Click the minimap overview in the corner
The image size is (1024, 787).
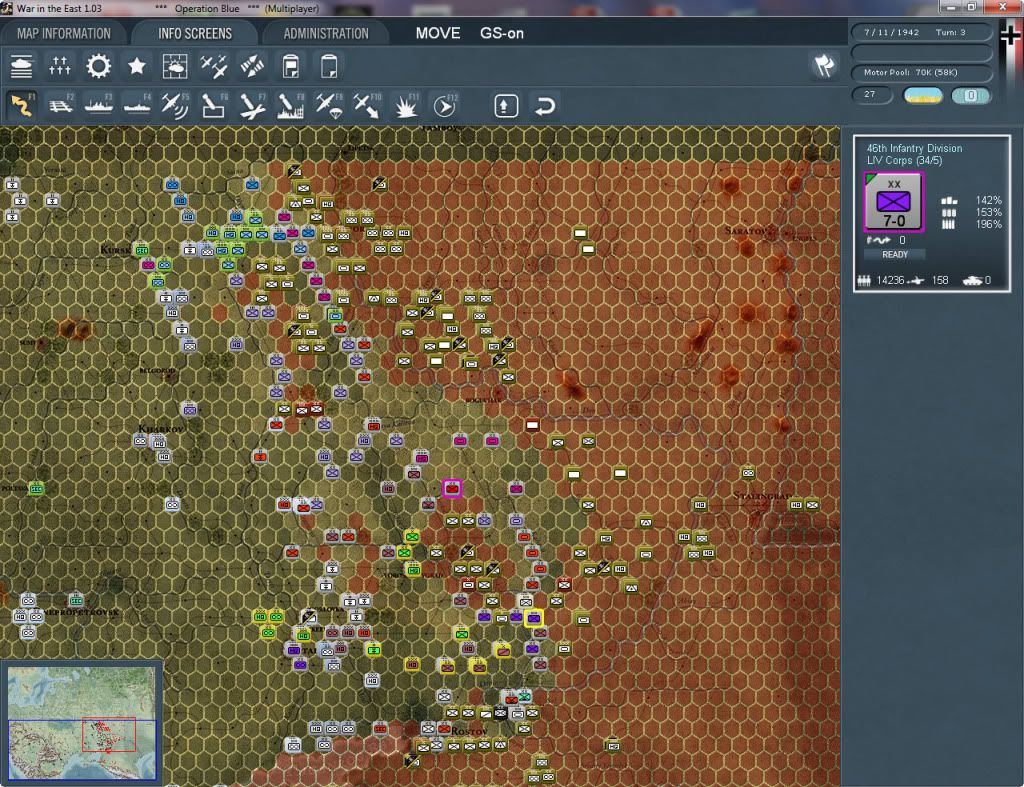click(x=82, y=722)
